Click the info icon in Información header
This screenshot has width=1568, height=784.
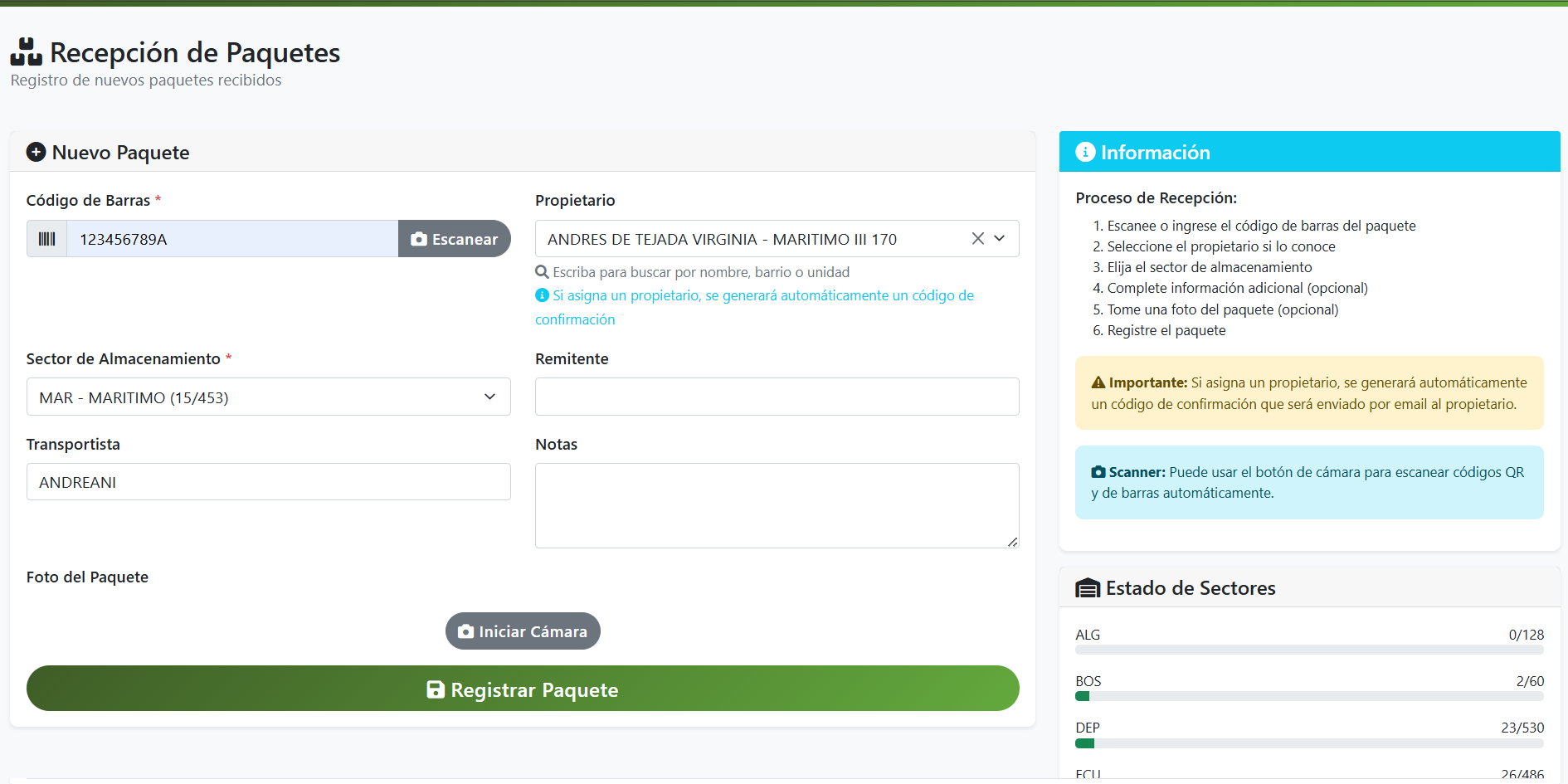(x=1085, y=152)
